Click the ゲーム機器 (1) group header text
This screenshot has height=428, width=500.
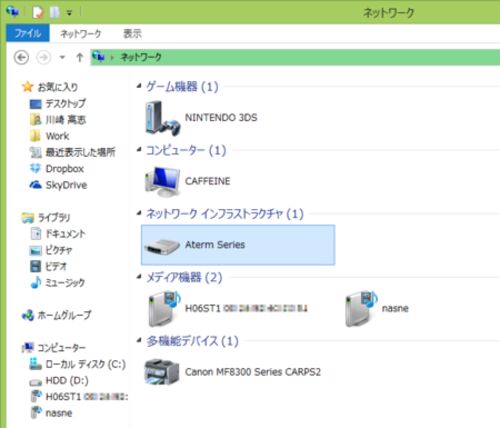point(182,87)
